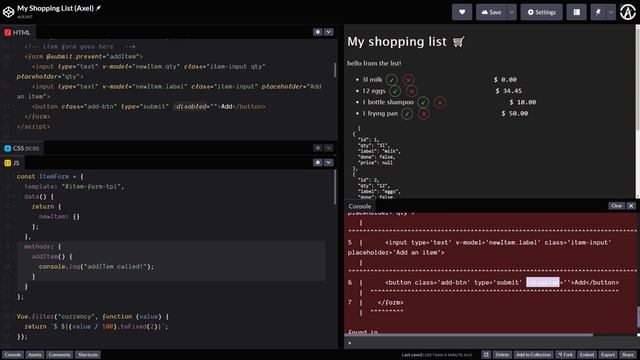Click 'const ItemForm' line in JS editor

click(x=50, y=176)
